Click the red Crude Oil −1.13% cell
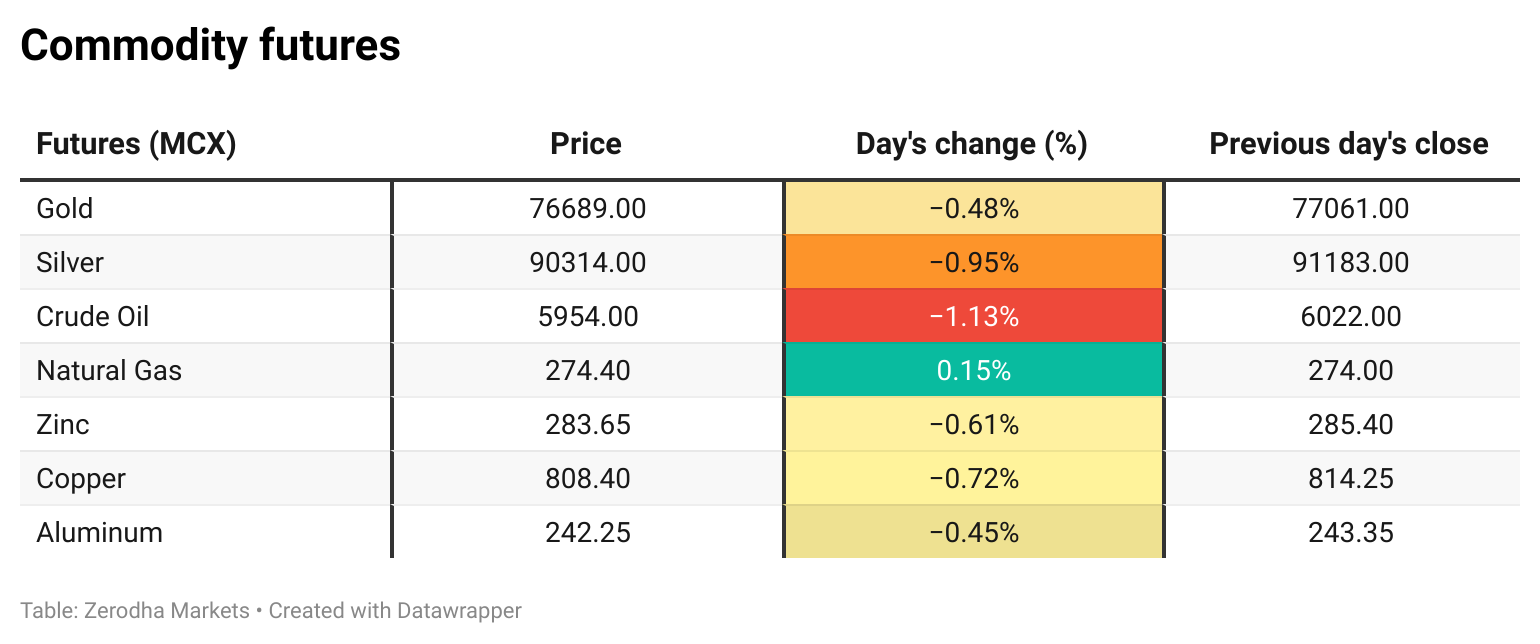The image size is (1540, 644). coord(973,317)
